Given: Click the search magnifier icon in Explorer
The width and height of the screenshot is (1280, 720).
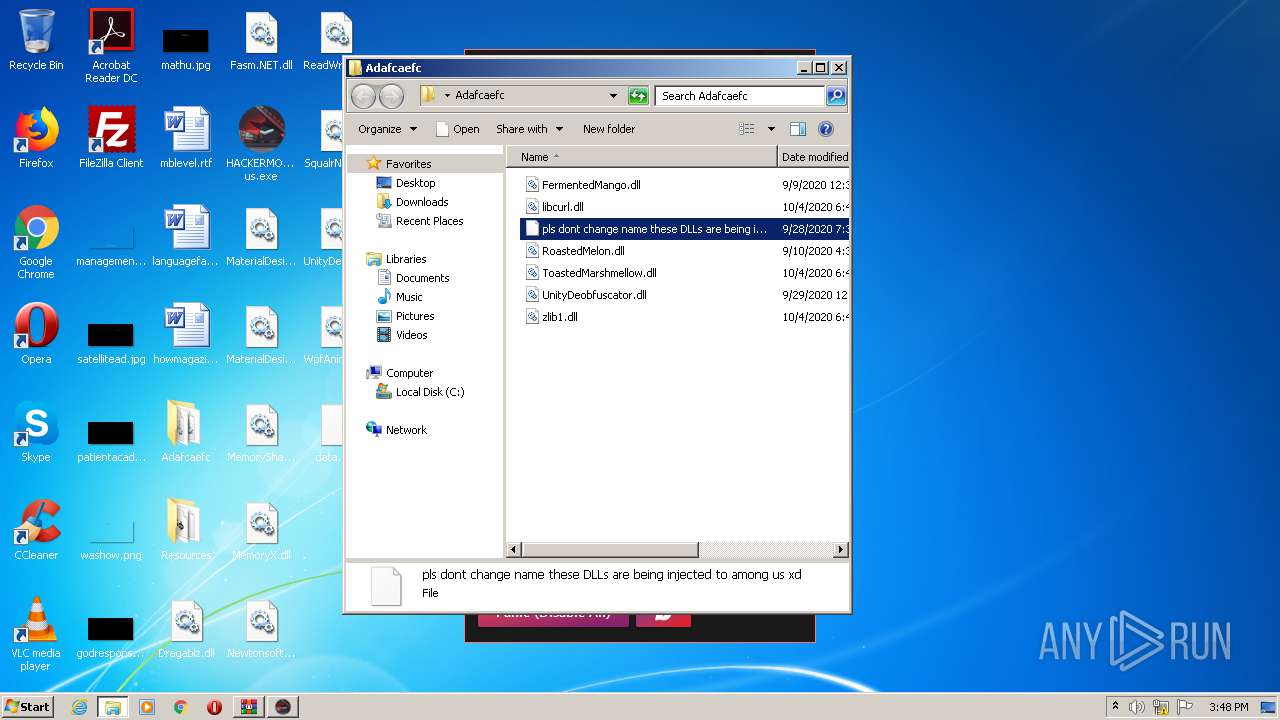Looking at the screenshot, I should point(836,96).
